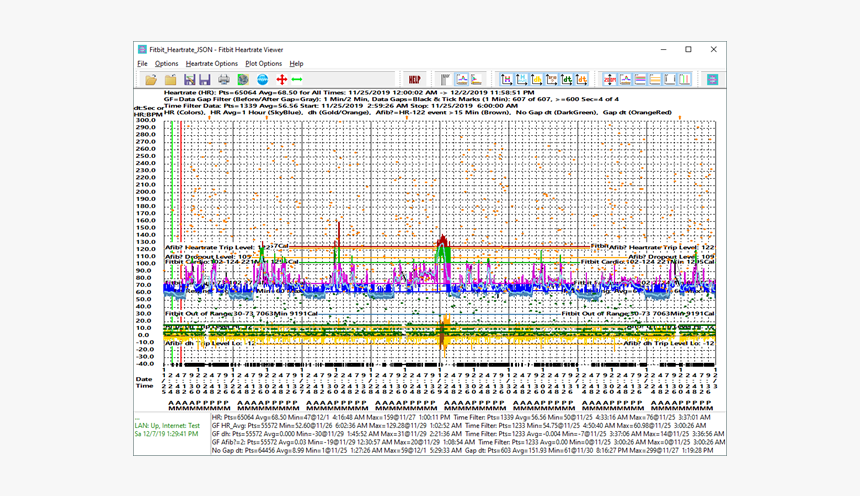
Task: Print the plot with the printer icon
Action: pos(224,80)
